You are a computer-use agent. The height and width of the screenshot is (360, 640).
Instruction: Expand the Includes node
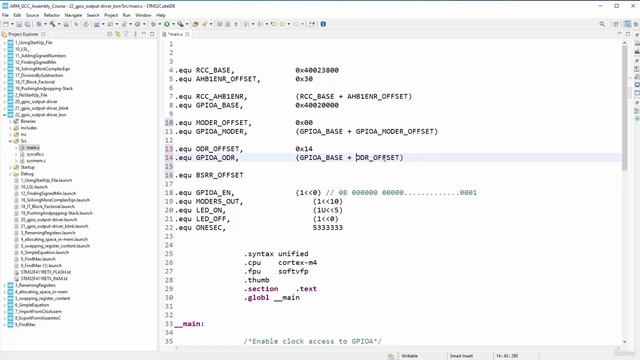tap(10, 128)
